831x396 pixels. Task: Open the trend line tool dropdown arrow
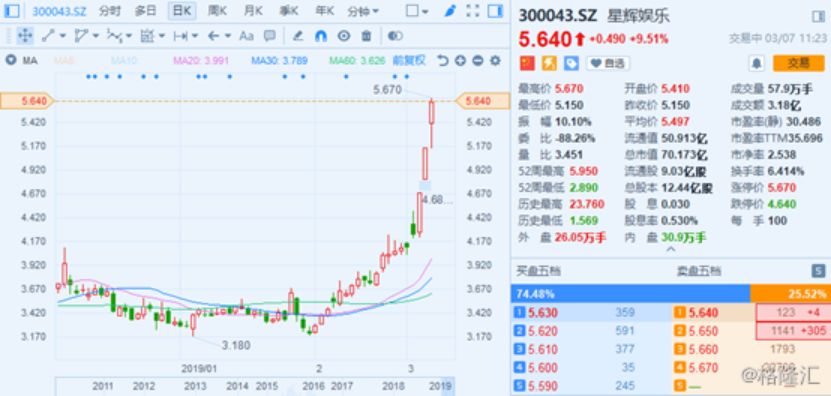[63, 36]
